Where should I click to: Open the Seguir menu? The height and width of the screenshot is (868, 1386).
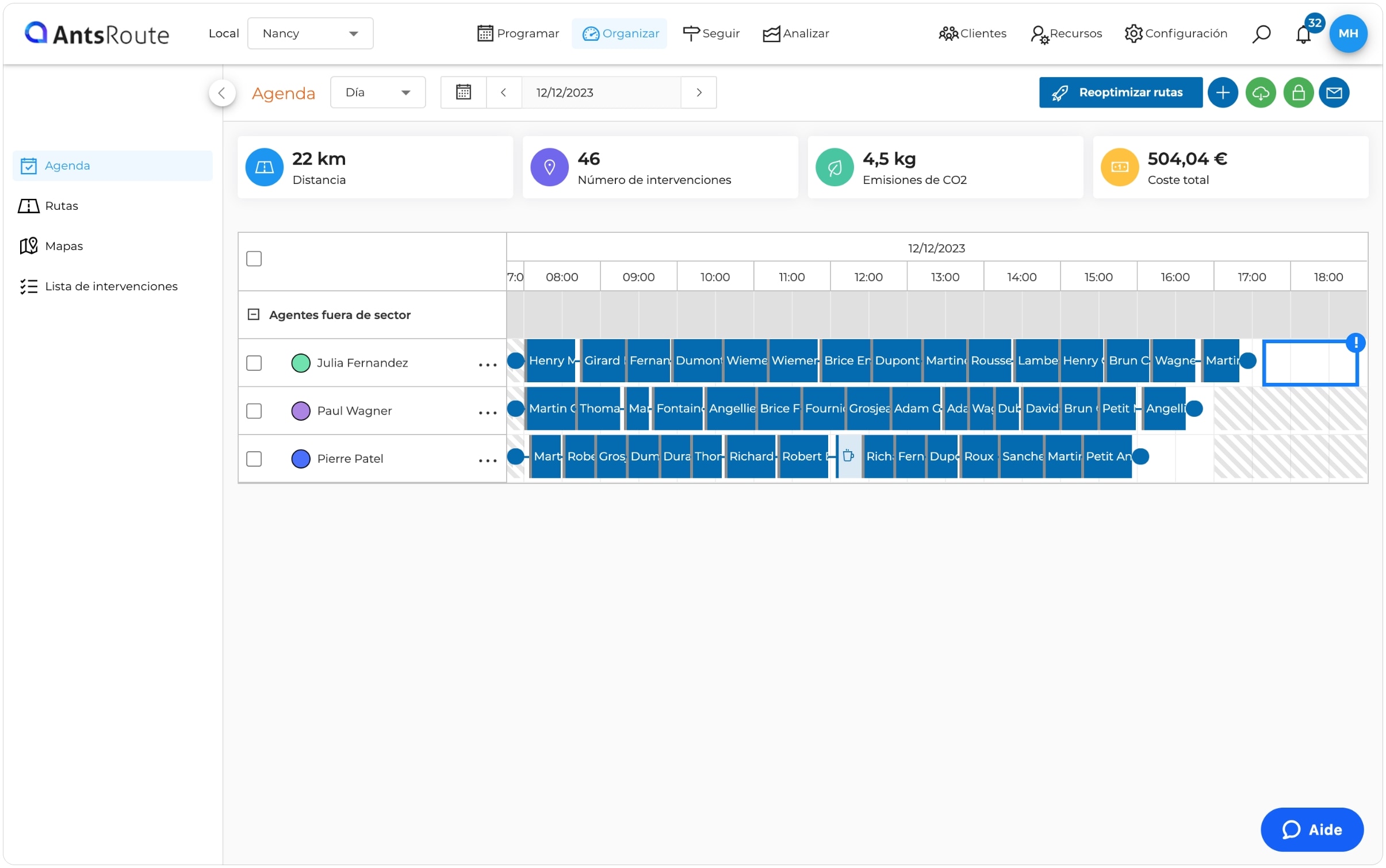711,33
